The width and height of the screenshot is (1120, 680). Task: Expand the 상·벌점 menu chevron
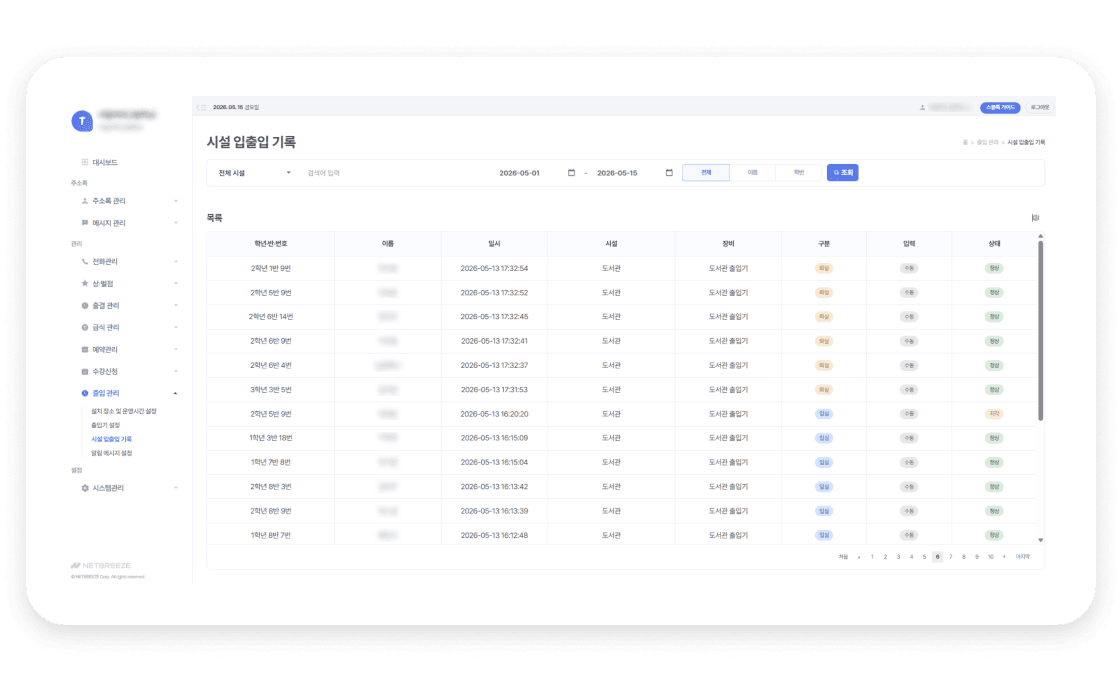[176, 284]
